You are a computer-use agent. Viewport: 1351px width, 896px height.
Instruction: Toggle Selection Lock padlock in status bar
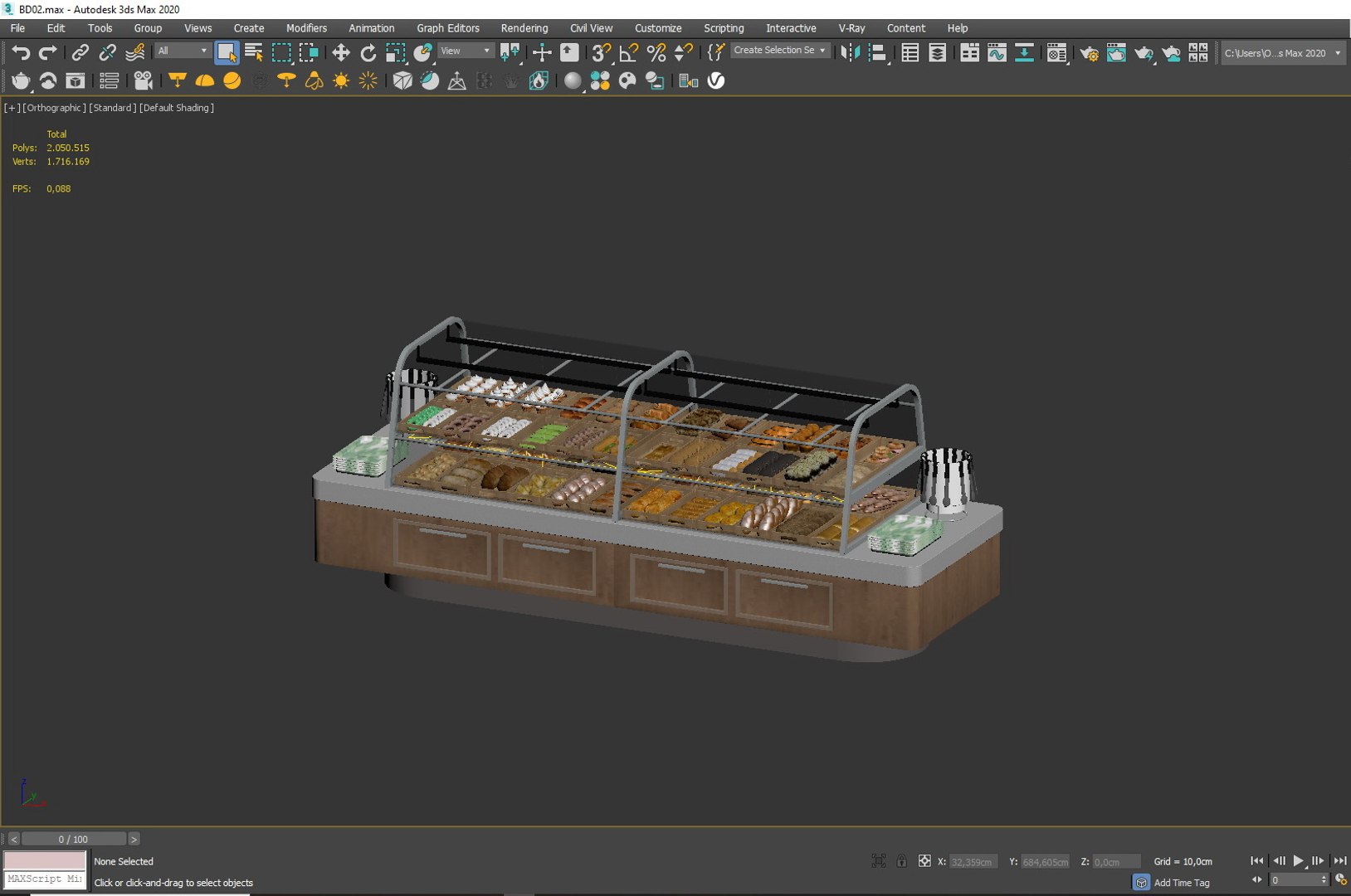coord(901,861)
